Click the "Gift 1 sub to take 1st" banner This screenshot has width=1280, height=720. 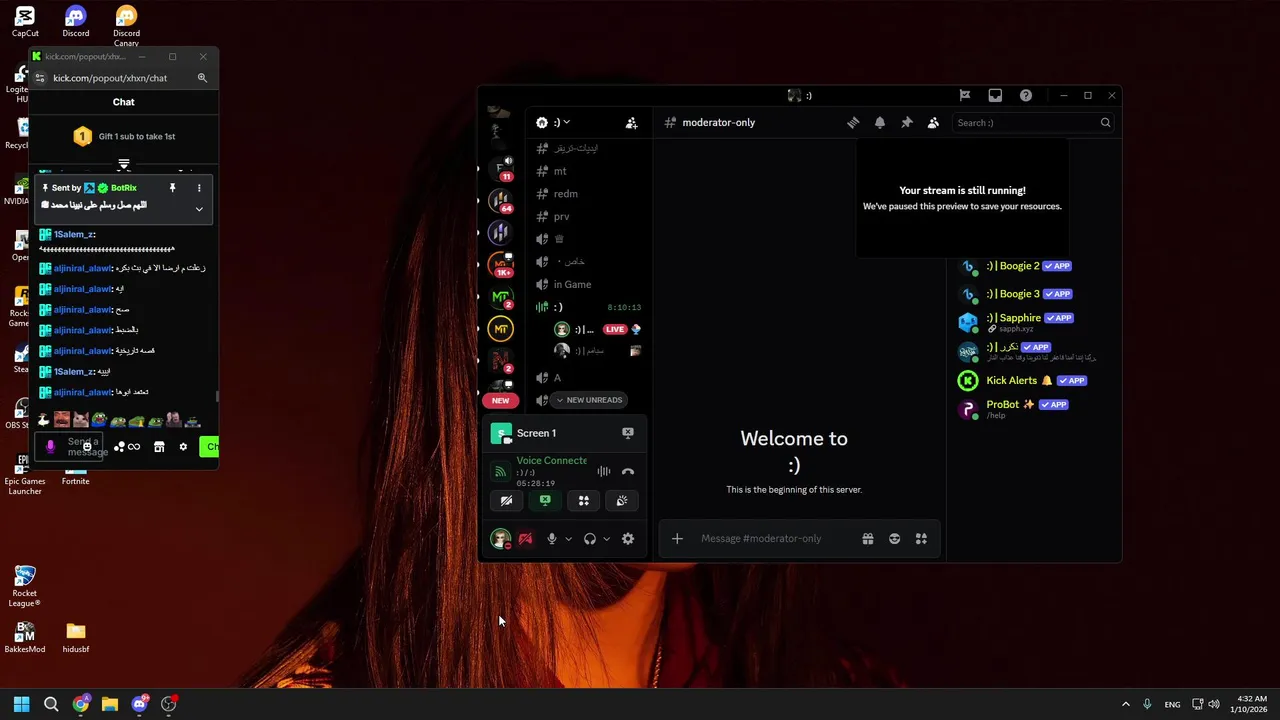click(x=124, y=136)
